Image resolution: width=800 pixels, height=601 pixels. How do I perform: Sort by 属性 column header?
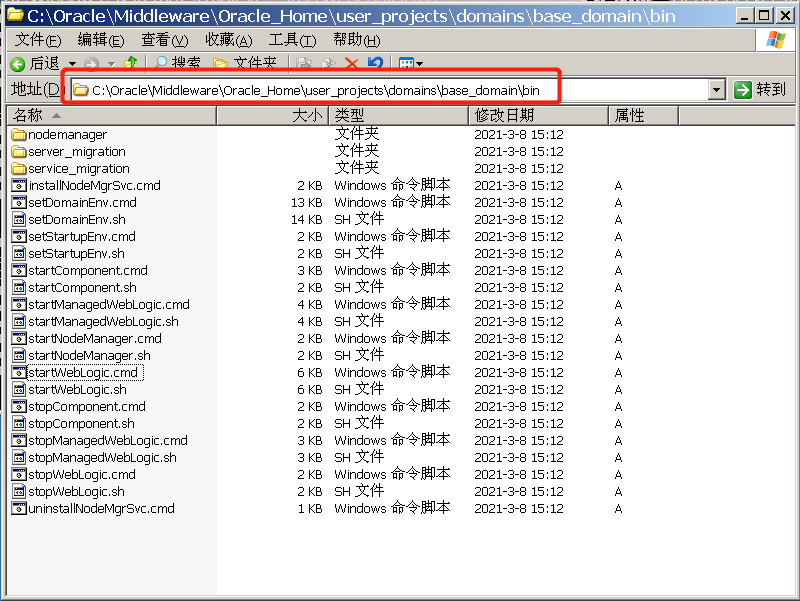click(644, 116)
